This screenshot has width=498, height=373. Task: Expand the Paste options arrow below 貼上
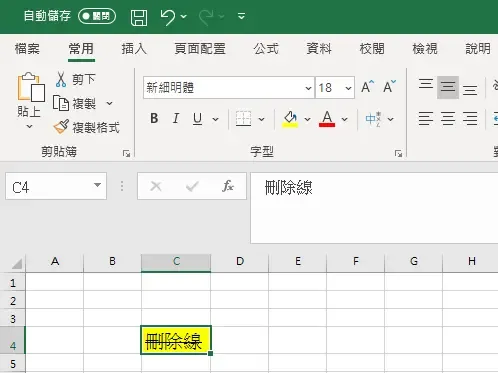pos(29,126)
